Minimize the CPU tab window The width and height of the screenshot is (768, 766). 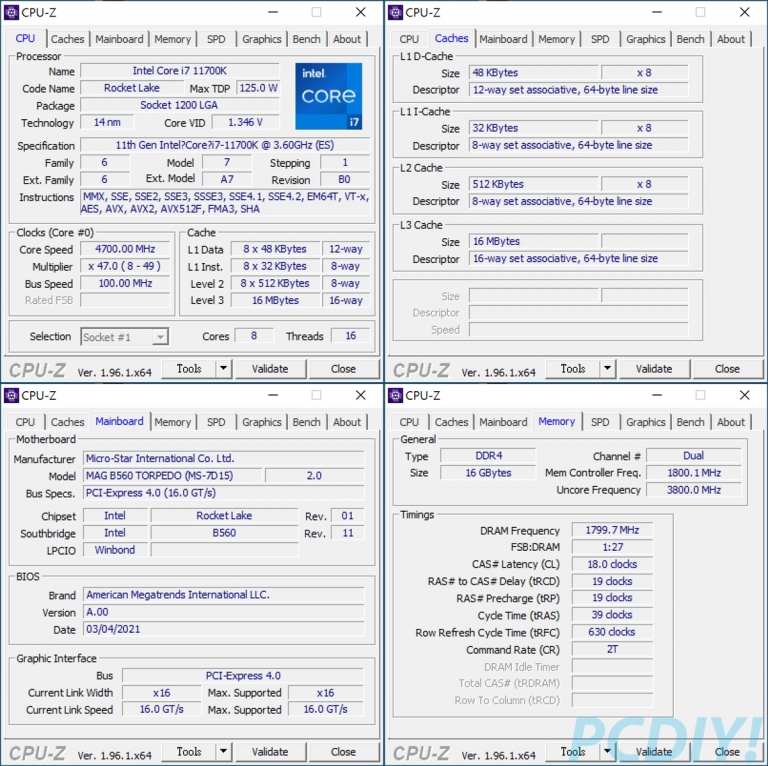[273, 12]
